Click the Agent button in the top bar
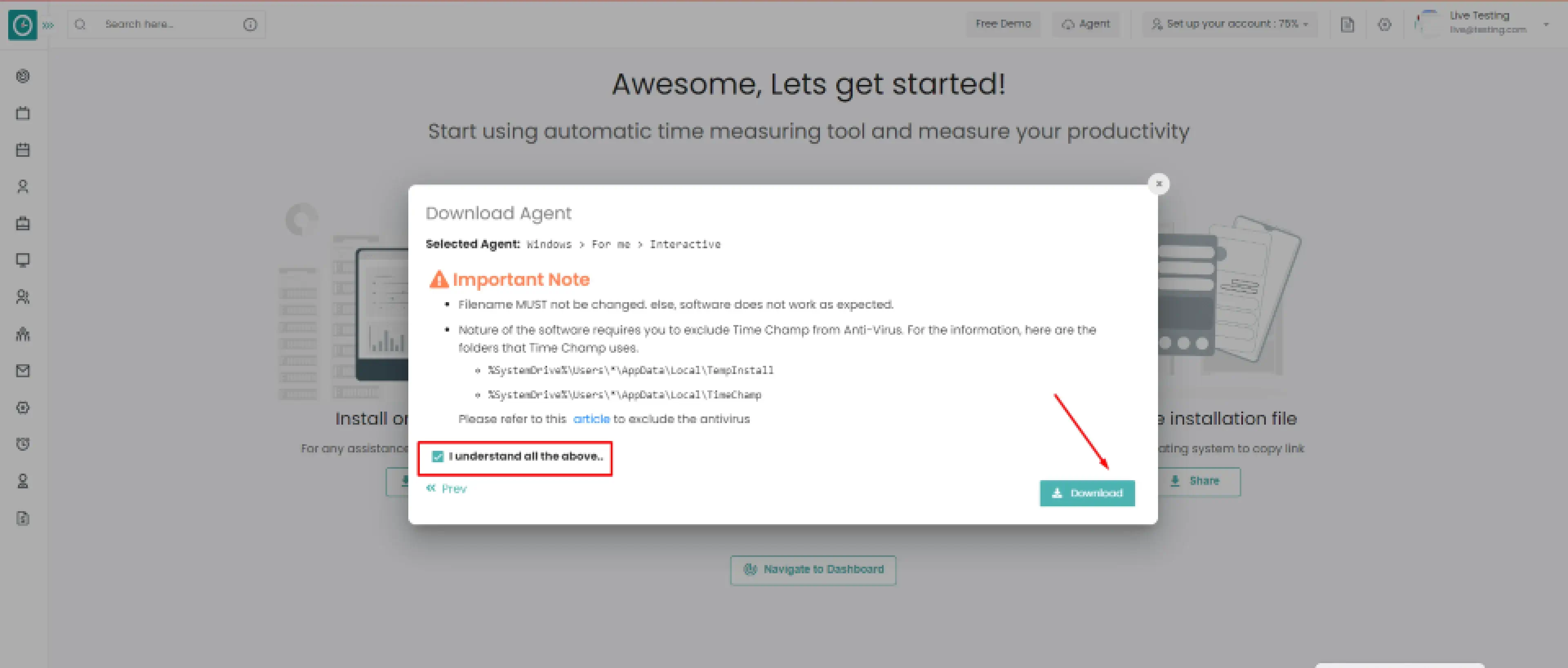 pos(1086,24)
